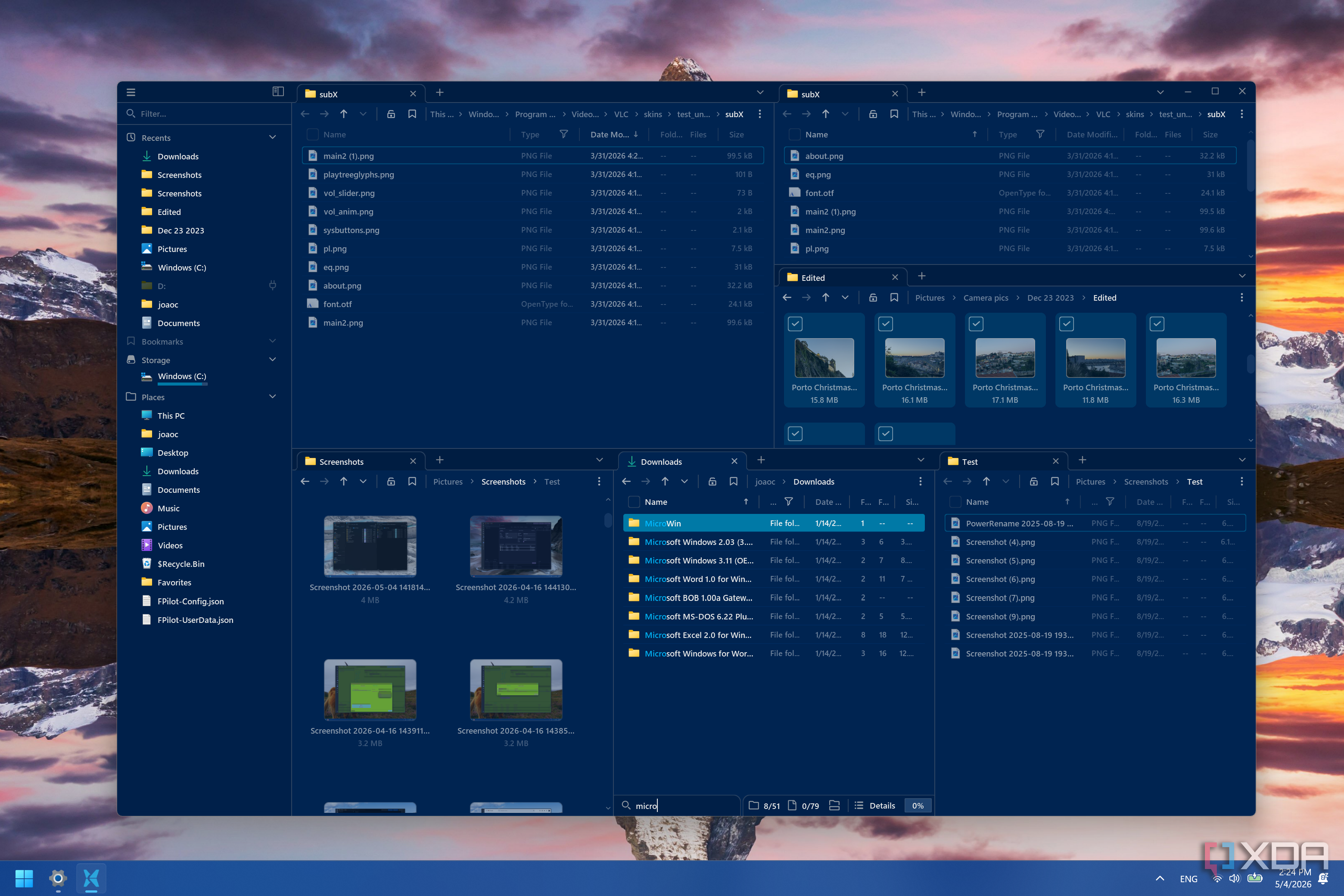Click the bookmark icon in Test pane toolbar
The height and width of the screenshot is (896, 1344).
point(1055,482)
